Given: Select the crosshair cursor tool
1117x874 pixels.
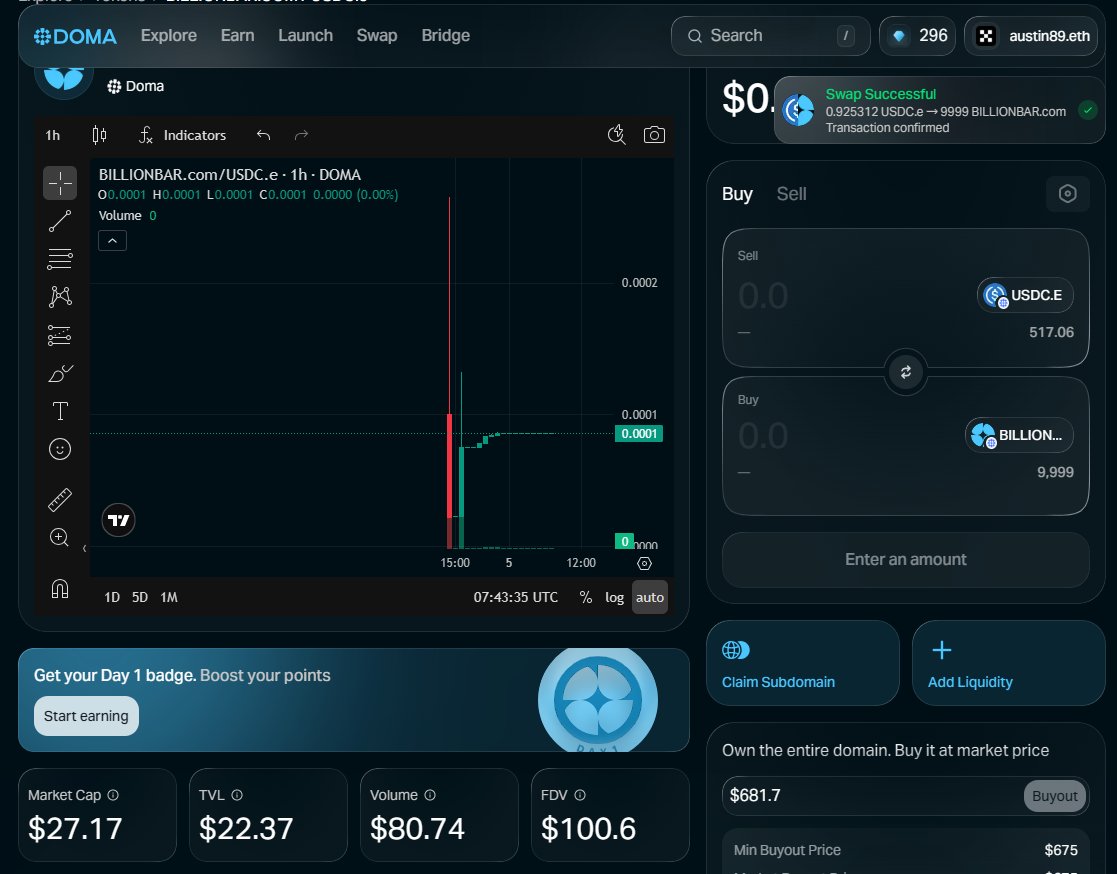Looking at the screenshot, I should pyautogui.click(x=60, y=183).
